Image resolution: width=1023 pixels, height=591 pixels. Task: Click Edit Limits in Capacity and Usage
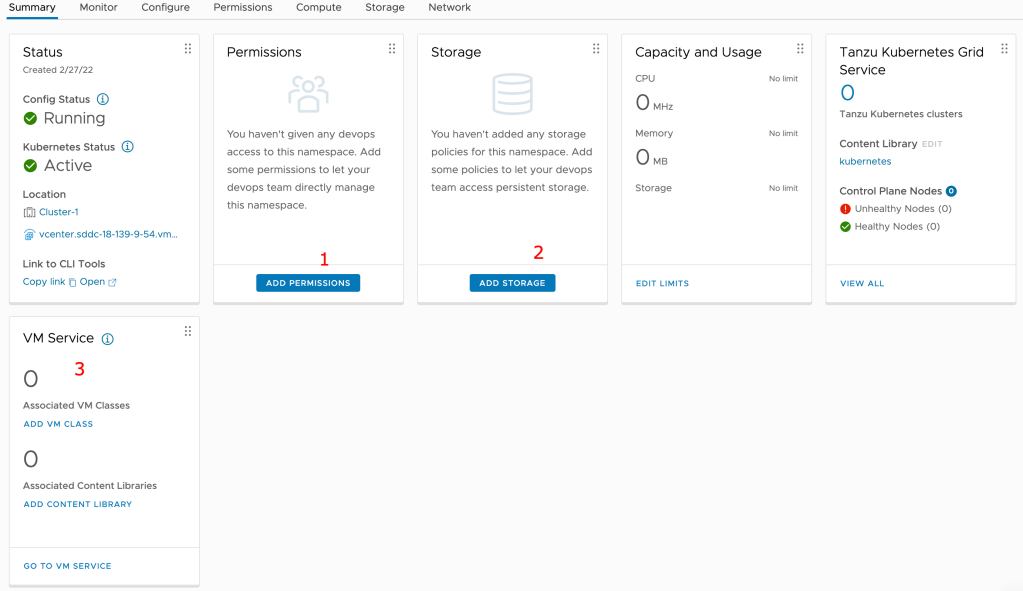click(x=662, y=284)
